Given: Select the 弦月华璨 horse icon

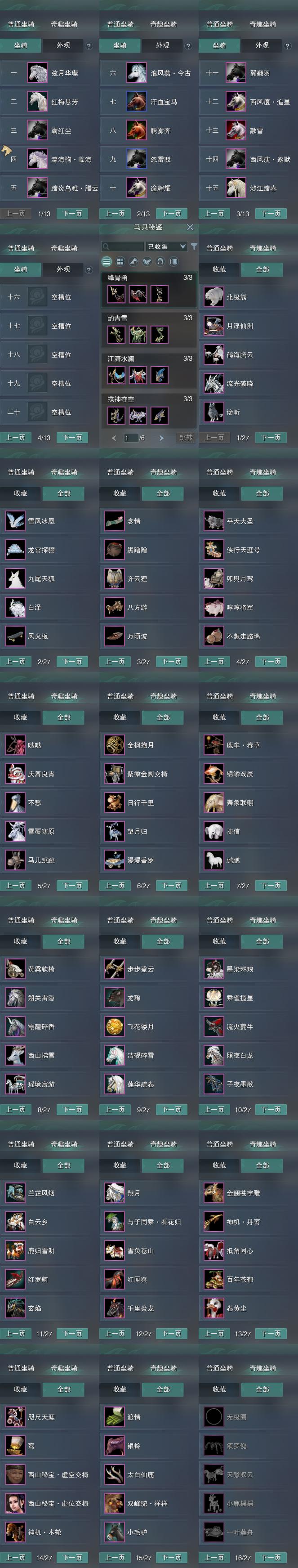Looking at the screenshot, I should pos(37,73).
